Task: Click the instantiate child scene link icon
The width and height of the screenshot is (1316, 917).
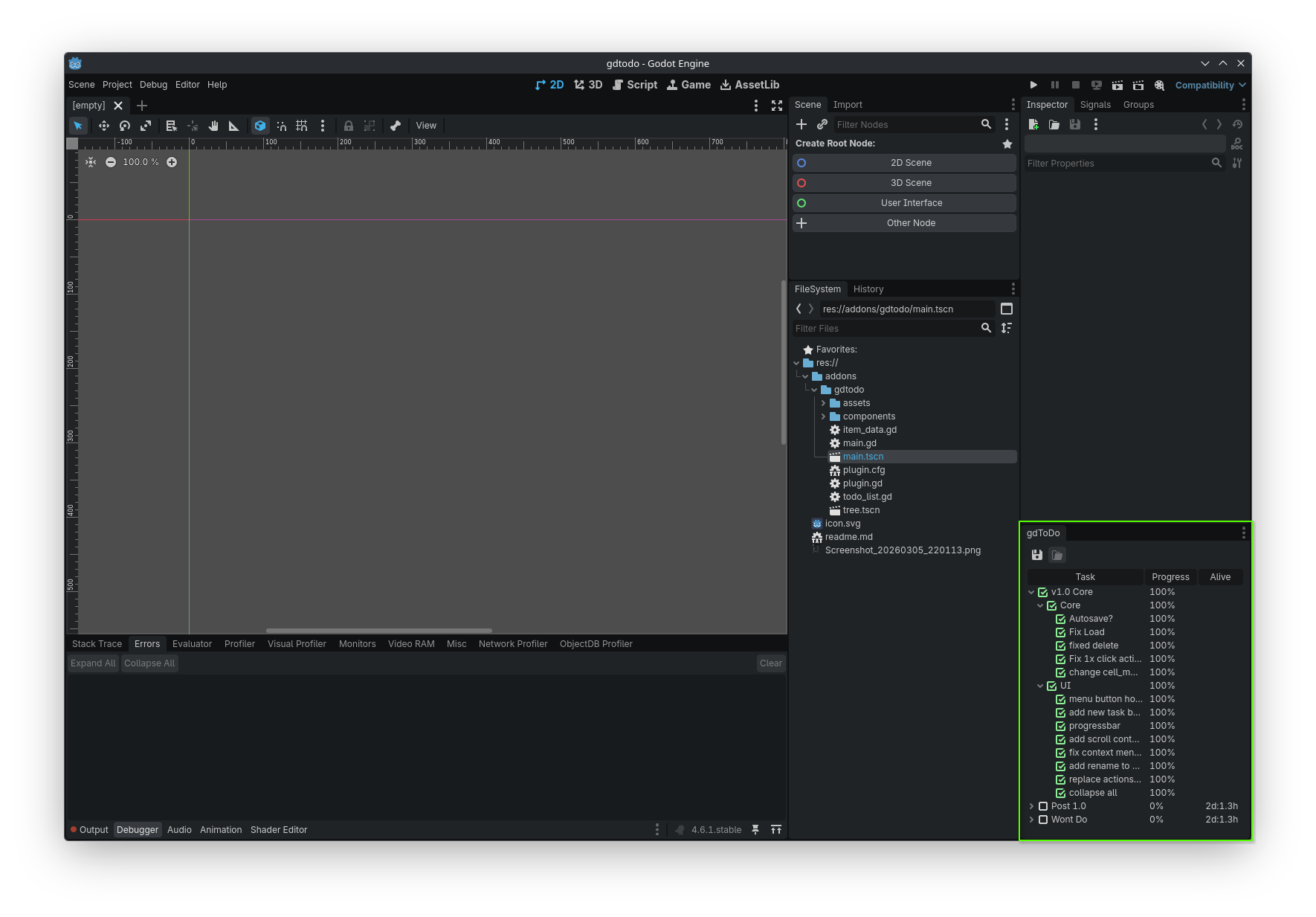Action: (822, 124)
